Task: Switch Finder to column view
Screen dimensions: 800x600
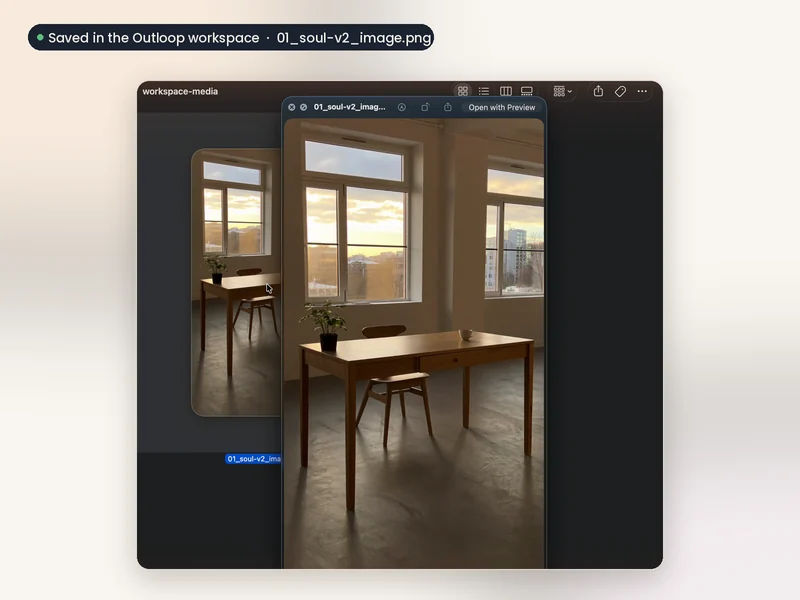Action: point(506,91)
